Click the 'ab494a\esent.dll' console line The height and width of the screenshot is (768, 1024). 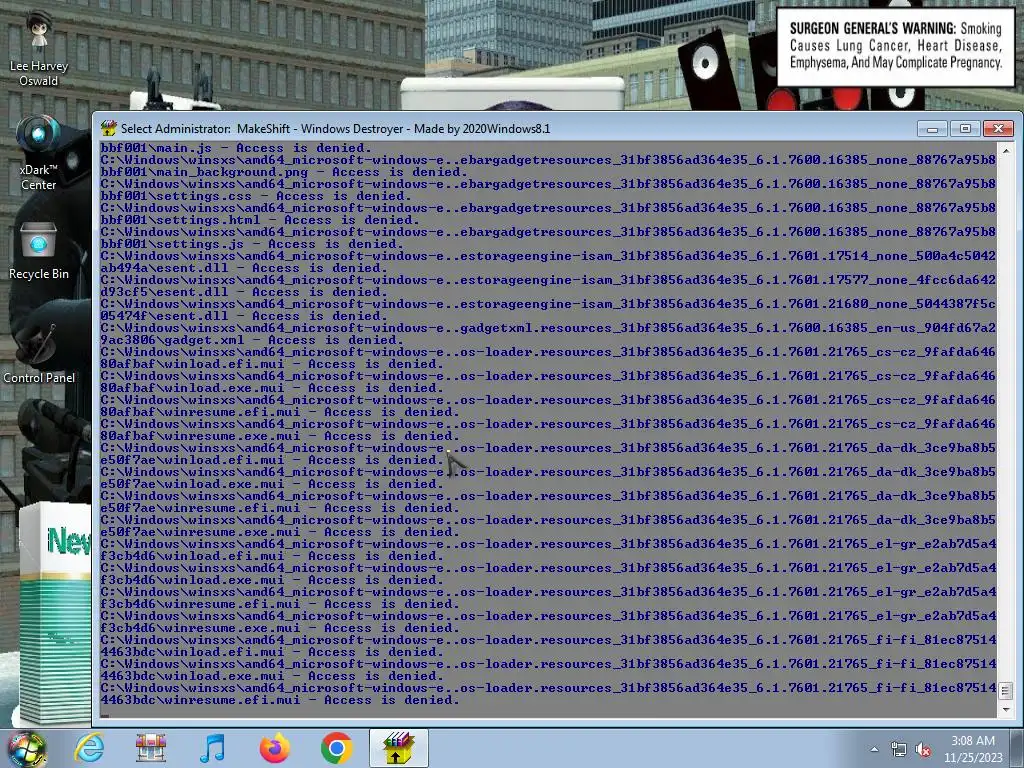coord(244,268)
